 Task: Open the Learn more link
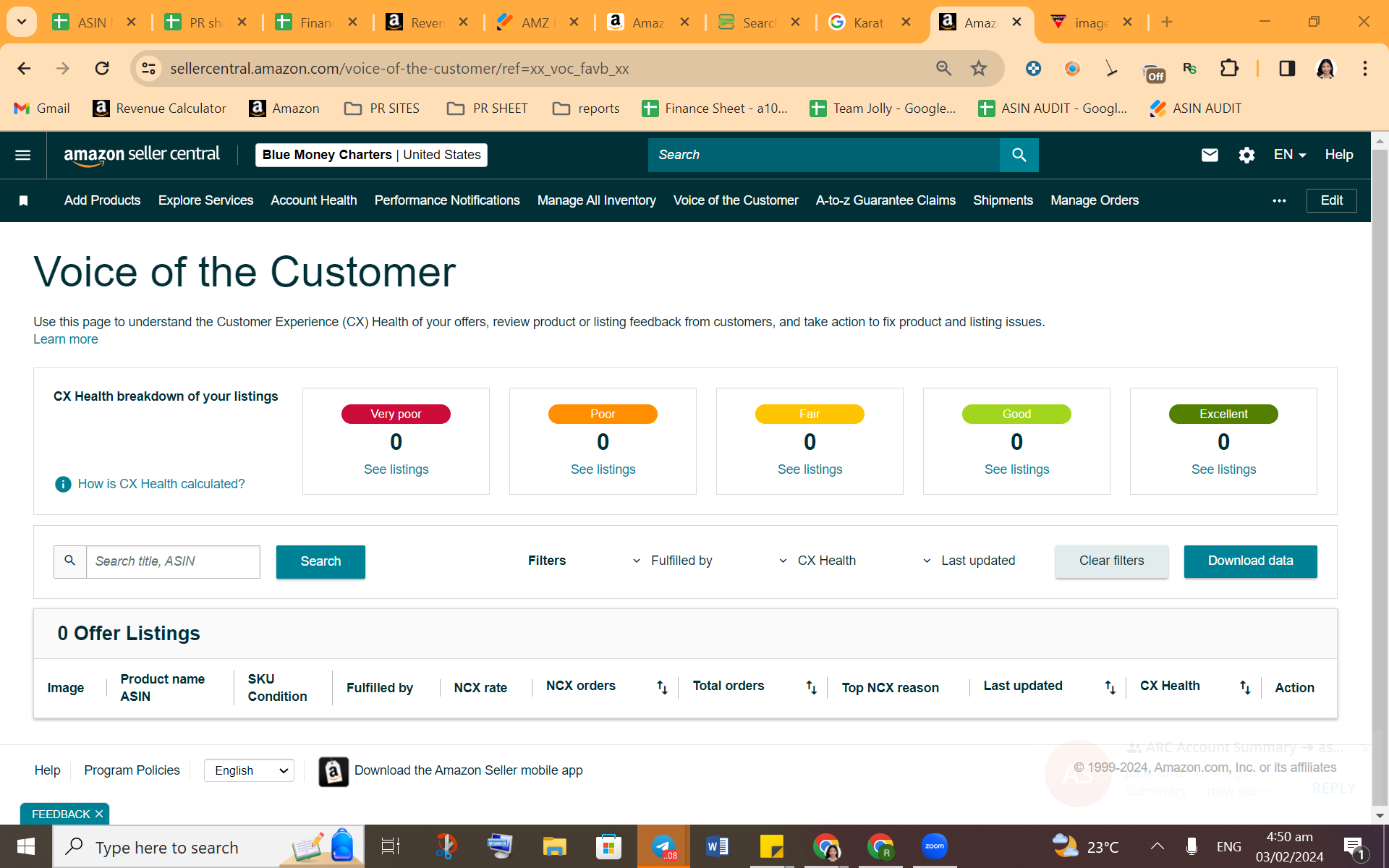65,339
